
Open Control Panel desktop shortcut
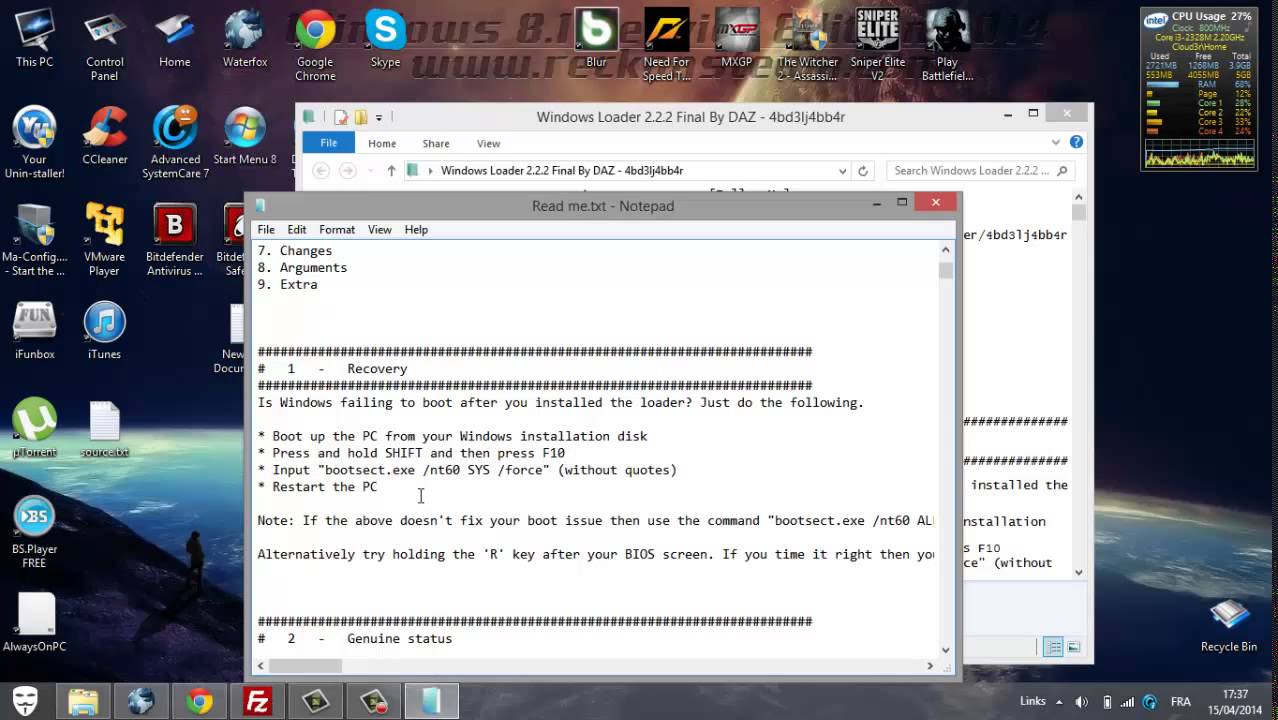(104, 46)
